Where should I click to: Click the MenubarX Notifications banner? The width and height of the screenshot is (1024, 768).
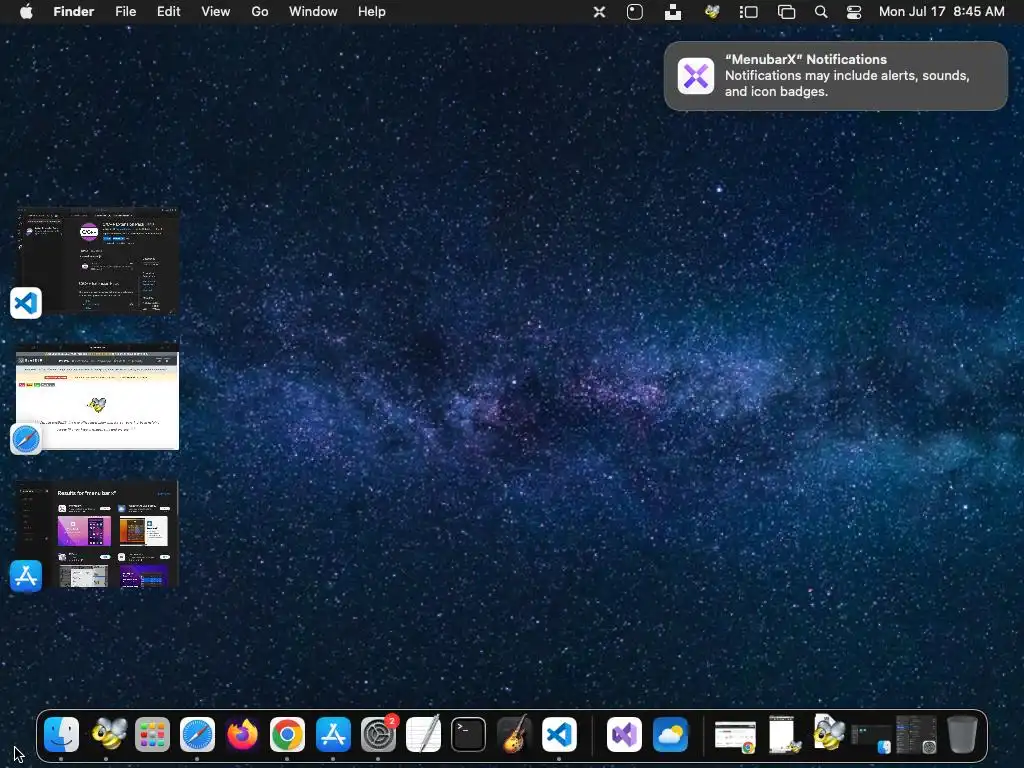(x=835, y=76)
